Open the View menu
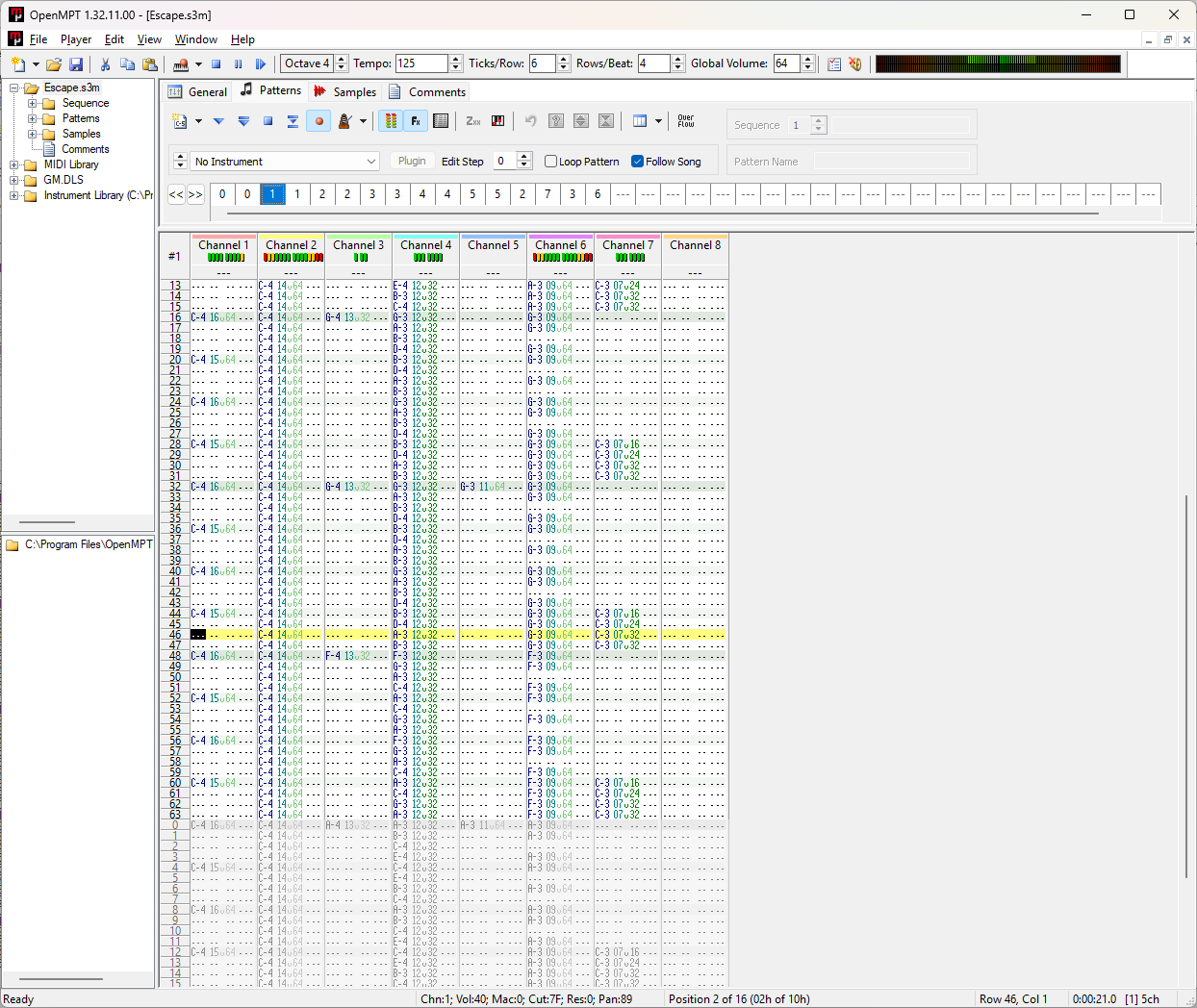 tap(149, 39)
